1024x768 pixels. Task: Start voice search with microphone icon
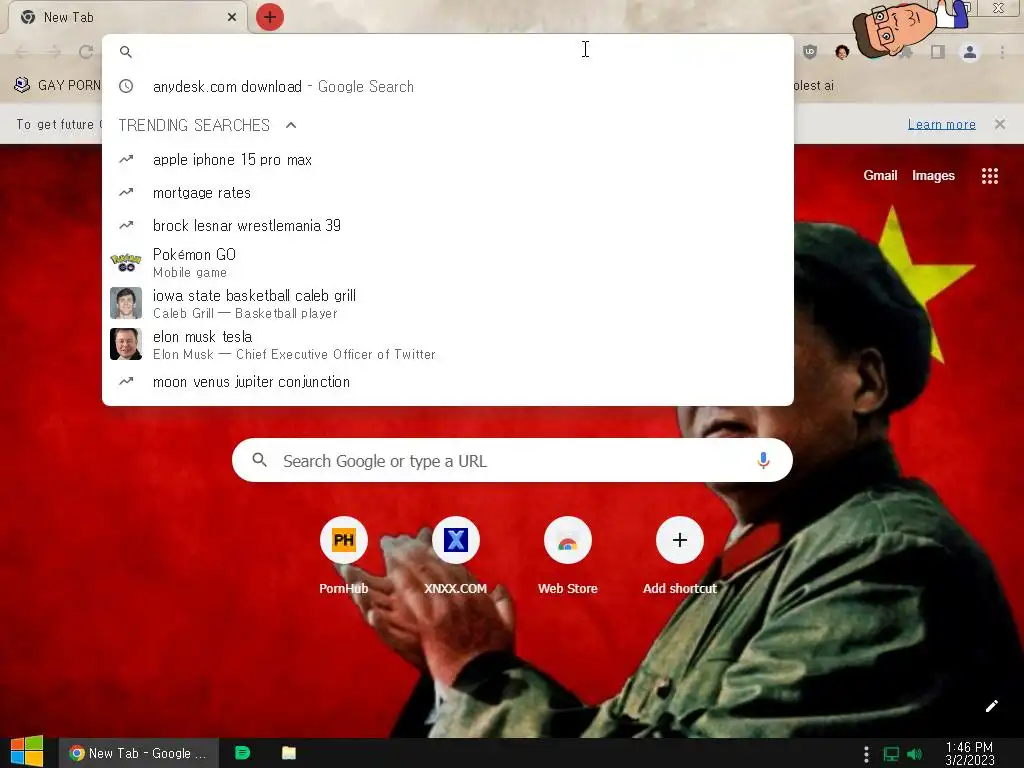click(763, 460)
